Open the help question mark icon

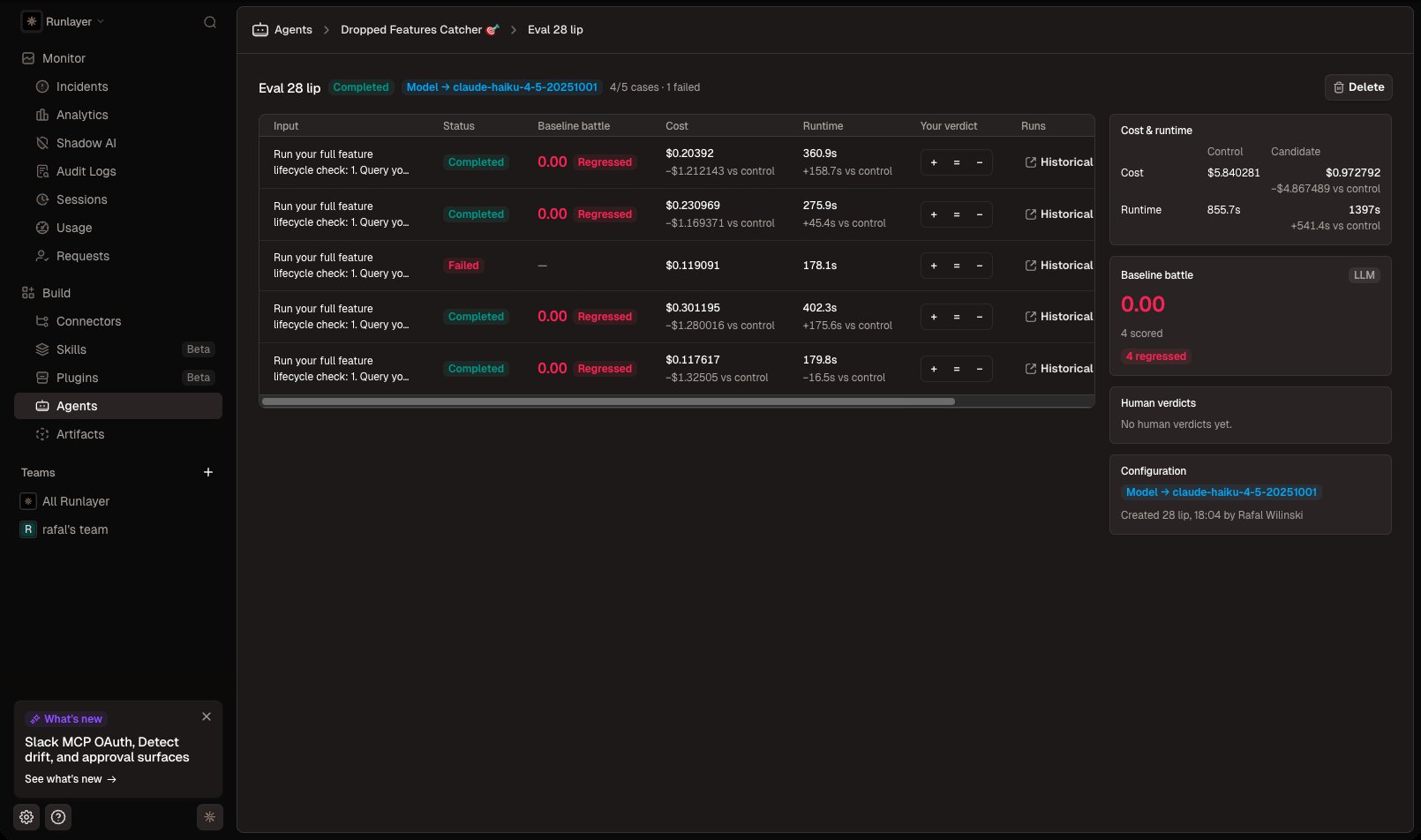[x=58, y=817]
